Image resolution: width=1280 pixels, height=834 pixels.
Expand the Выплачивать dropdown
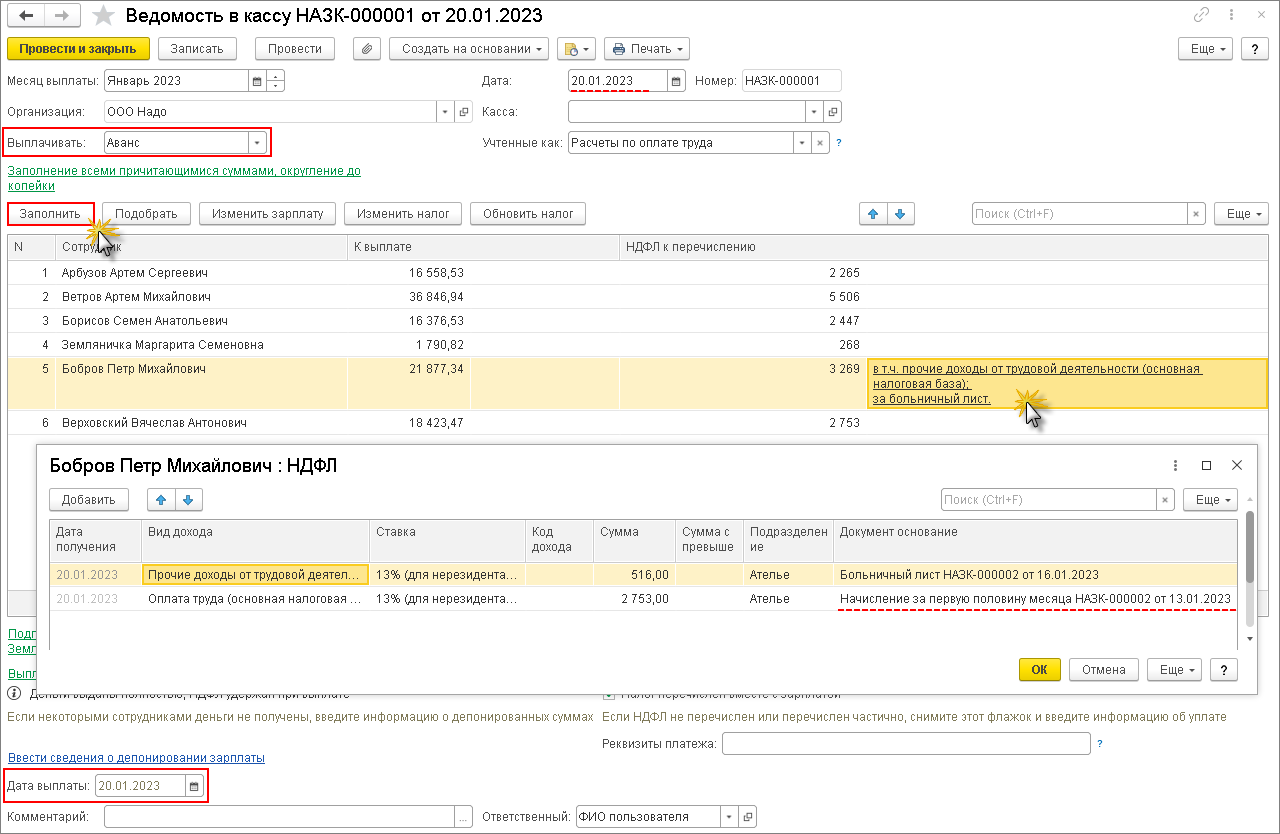point(258,143)
